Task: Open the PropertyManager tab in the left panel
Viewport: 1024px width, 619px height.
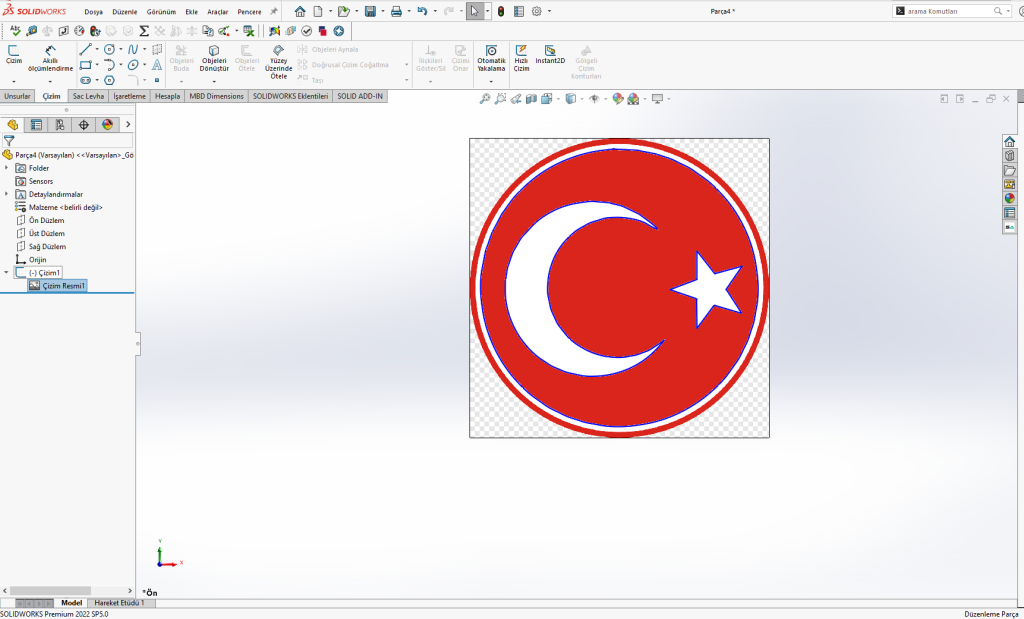Action: [37, 125]
